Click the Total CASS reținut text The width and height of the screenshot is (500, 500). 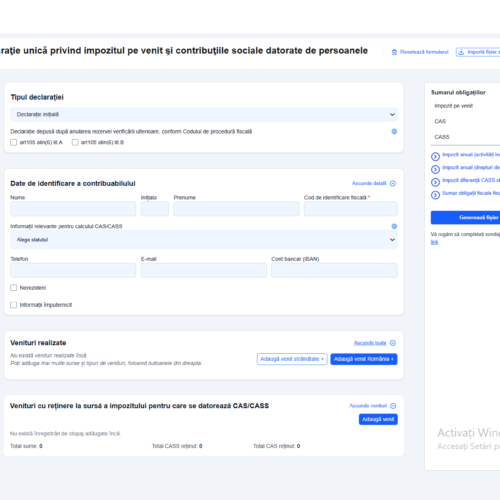[x=177, y=446]
